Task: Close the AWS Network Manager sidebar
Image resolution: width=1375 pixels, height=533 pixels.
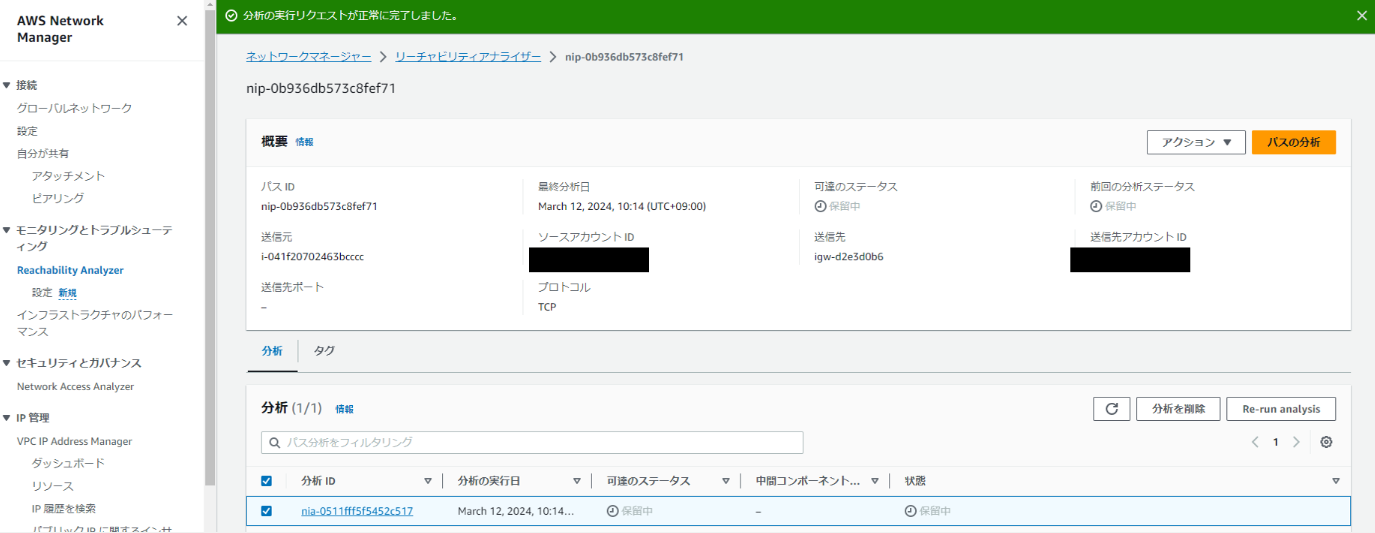Action: [x=181, y=21]
